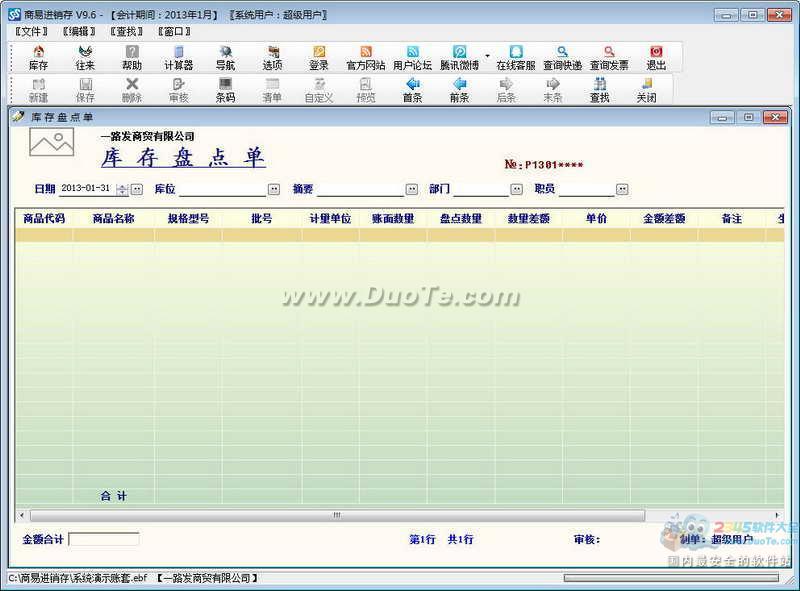Visit 官方网站 via the RSS icon
The height and width of the screenshot is (591, 800).
point(365,57)
